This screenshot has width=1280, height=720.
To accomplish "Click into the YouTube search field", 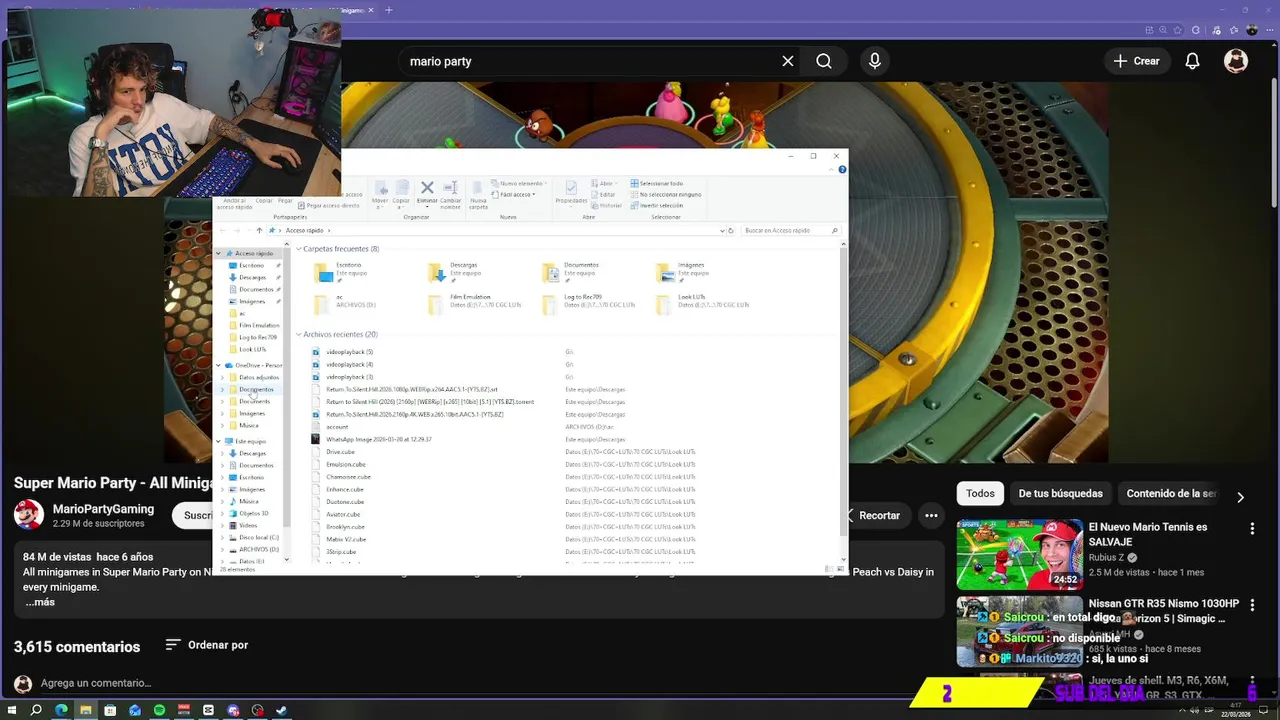I will pyautogui.click(x=590, y=61).
